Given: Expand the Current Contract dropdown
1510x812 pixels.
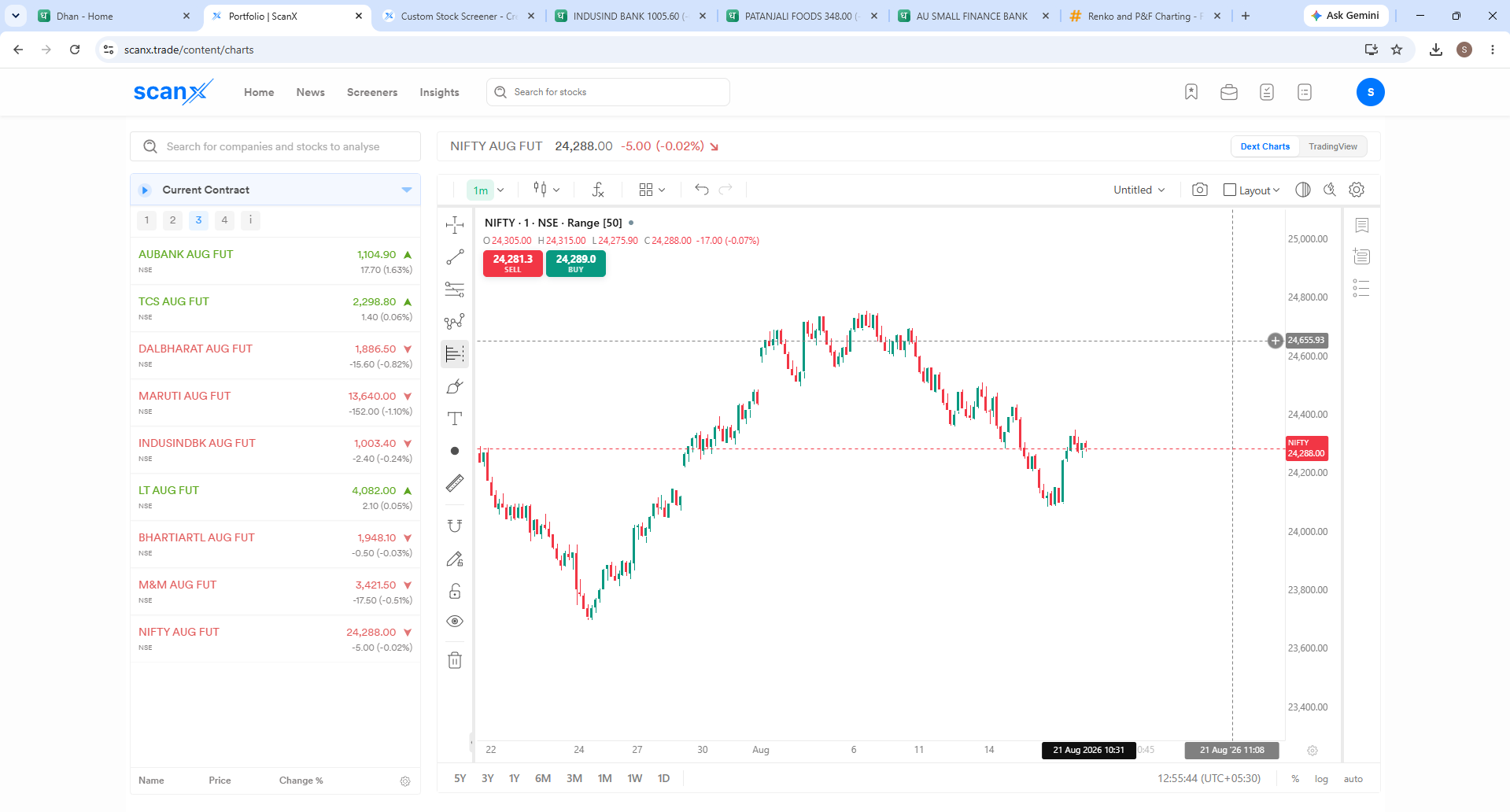Looking at the screenshot, I should coord(407,190).
